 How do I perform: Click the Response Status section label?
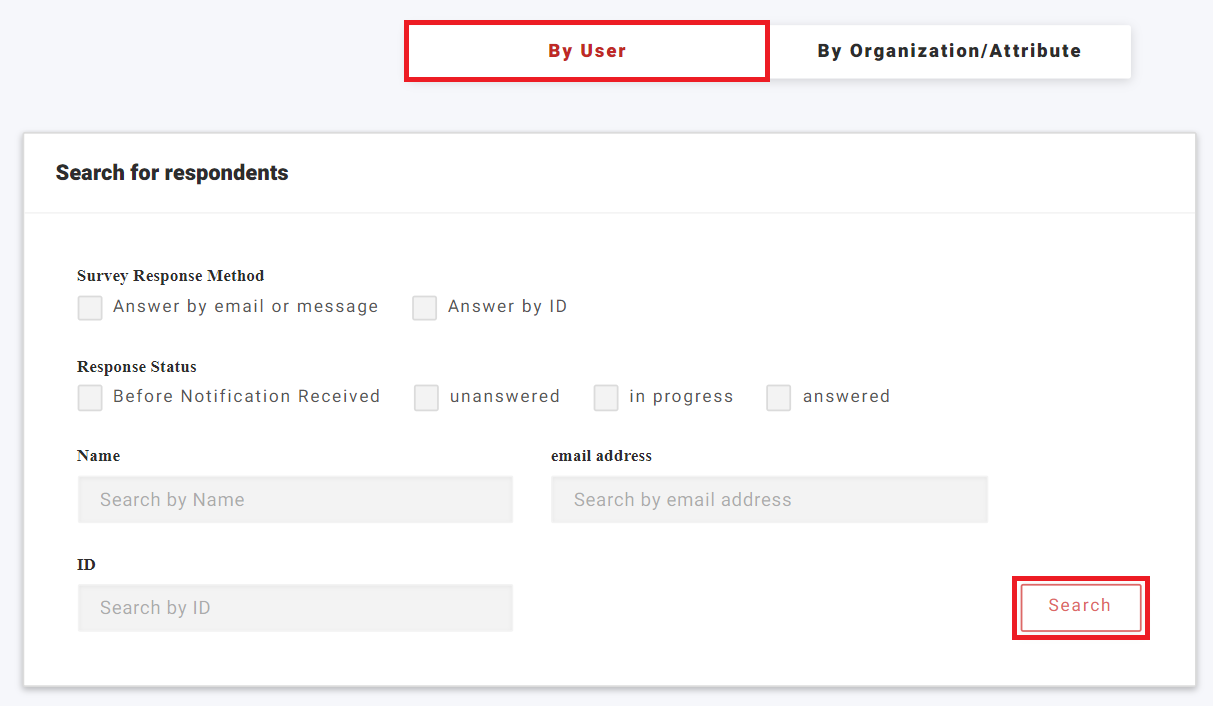click(137, 367)
